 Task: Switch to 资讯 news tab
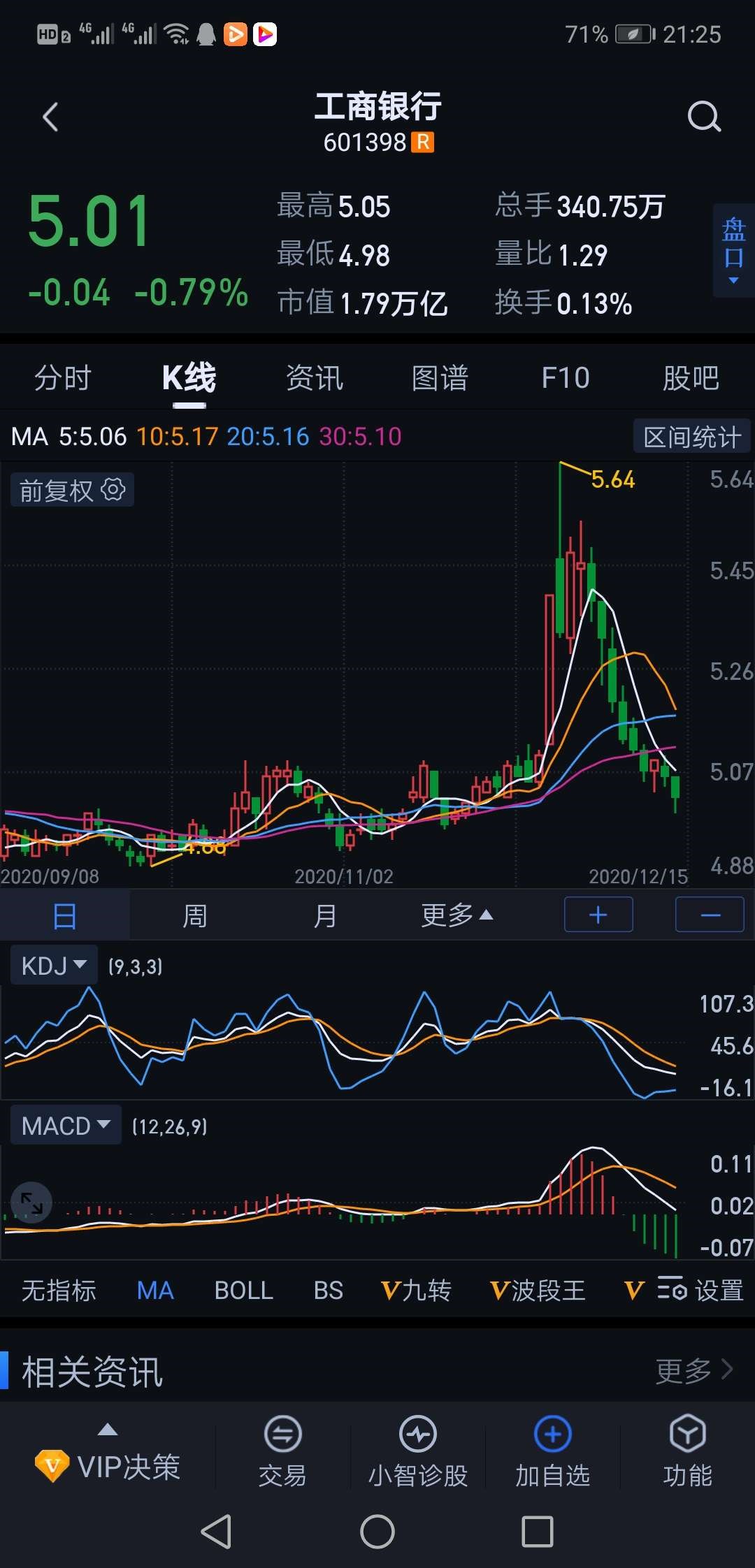click(x=315, y=378)
